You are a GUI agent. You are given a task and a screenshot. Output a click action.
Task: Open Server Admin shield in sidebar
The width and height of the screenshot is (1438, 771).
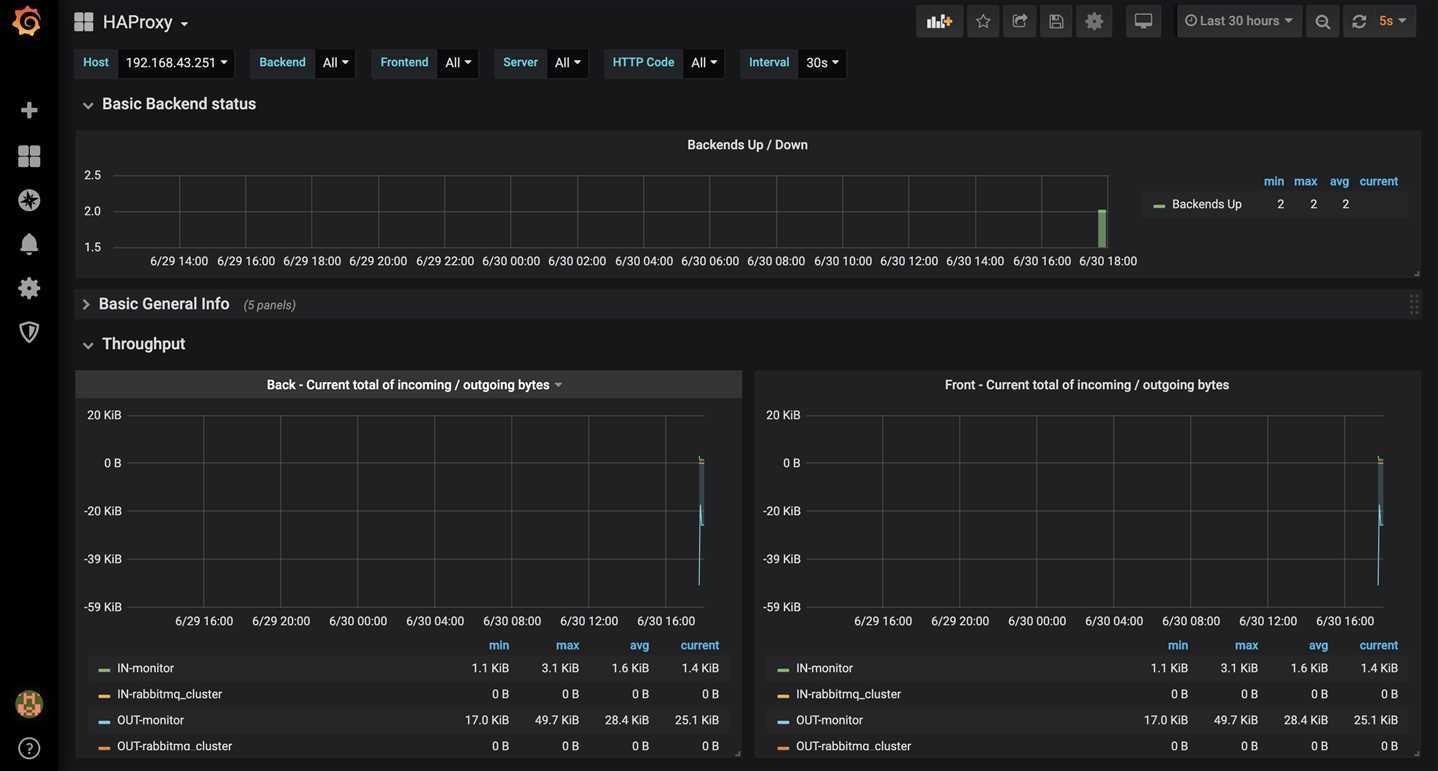[29, 332]
